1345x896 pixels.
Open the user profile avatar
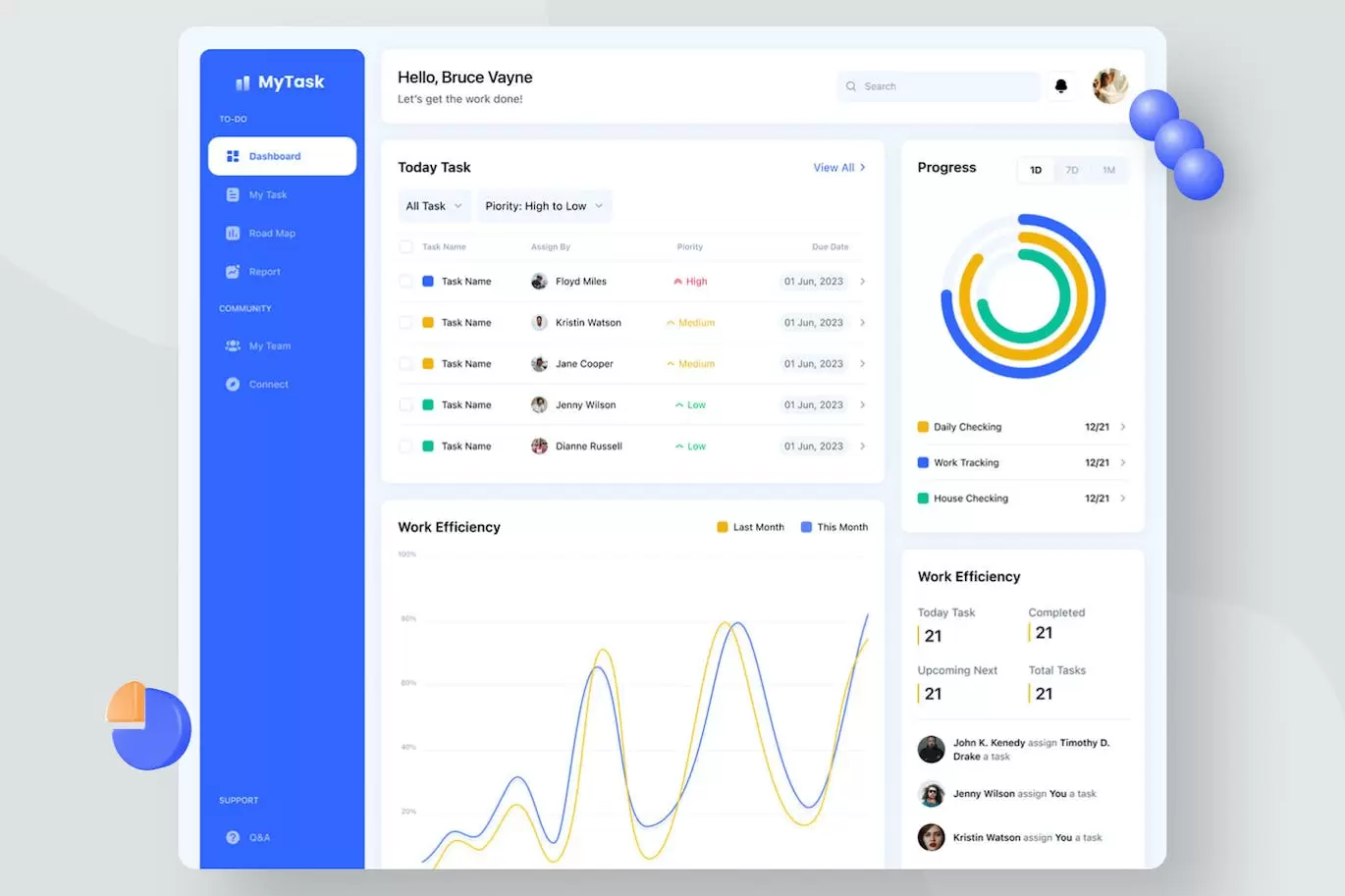tap(1110, 86)
